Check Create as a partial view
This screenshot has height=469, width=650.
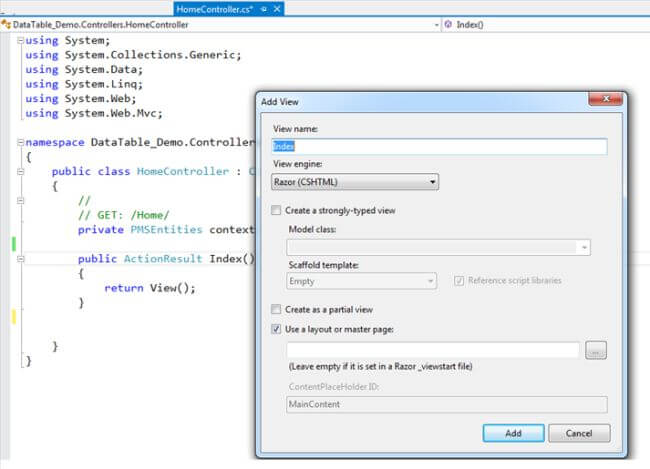pos(276,309)
